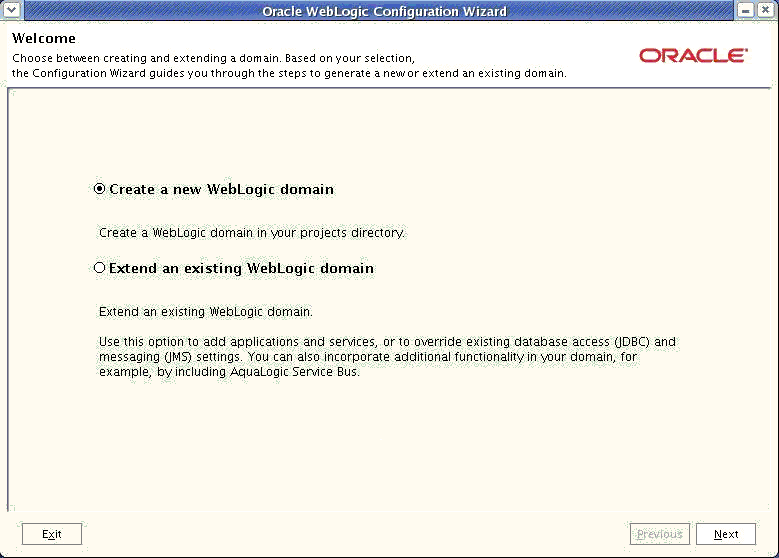779x558 pixels.
Task: Minimize the Configuration Wizard window
Action: (x=746, y=9)
